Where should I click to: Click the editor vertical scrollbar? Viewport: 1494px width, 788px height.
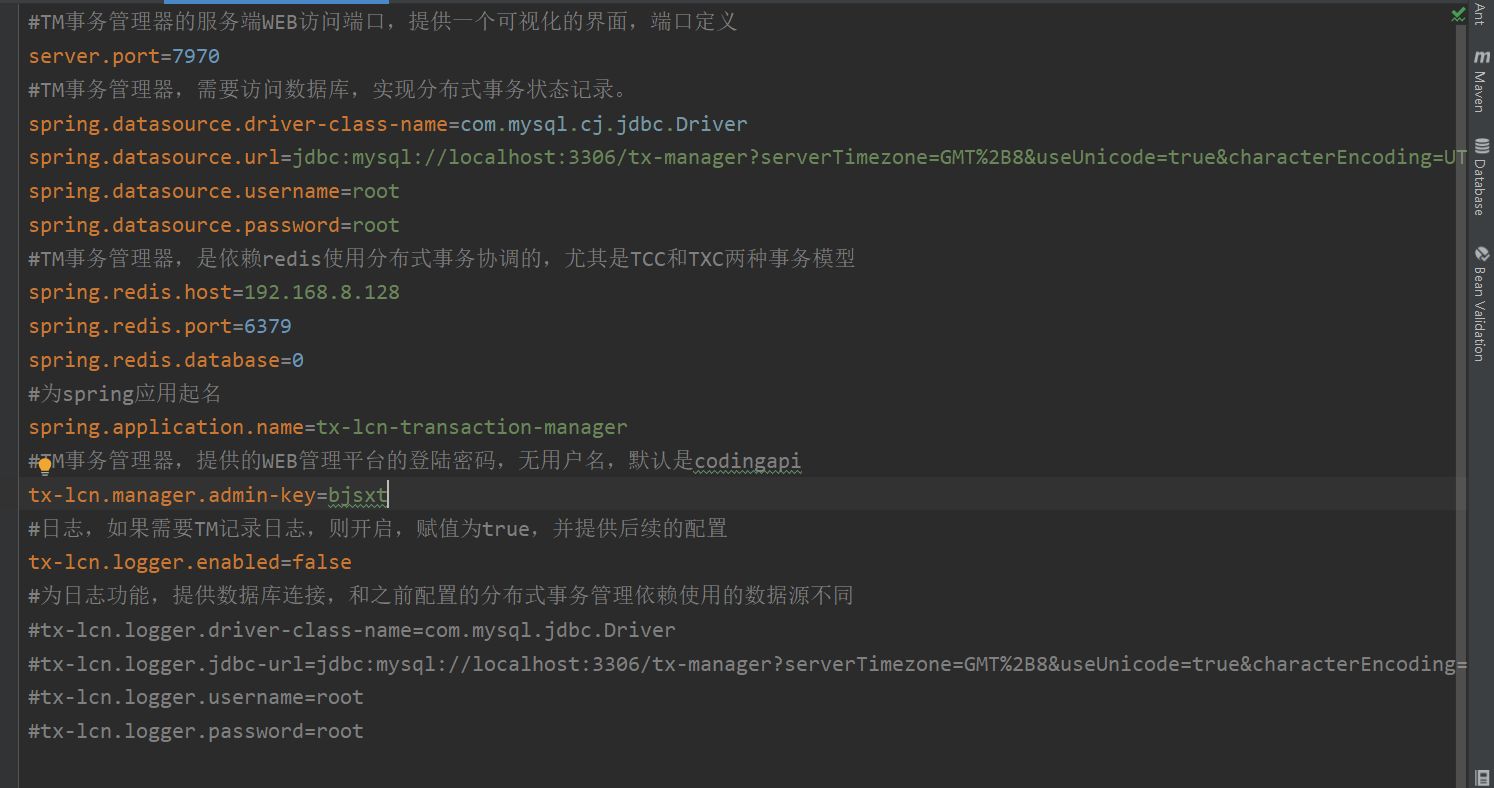[x=1461, y=400]
